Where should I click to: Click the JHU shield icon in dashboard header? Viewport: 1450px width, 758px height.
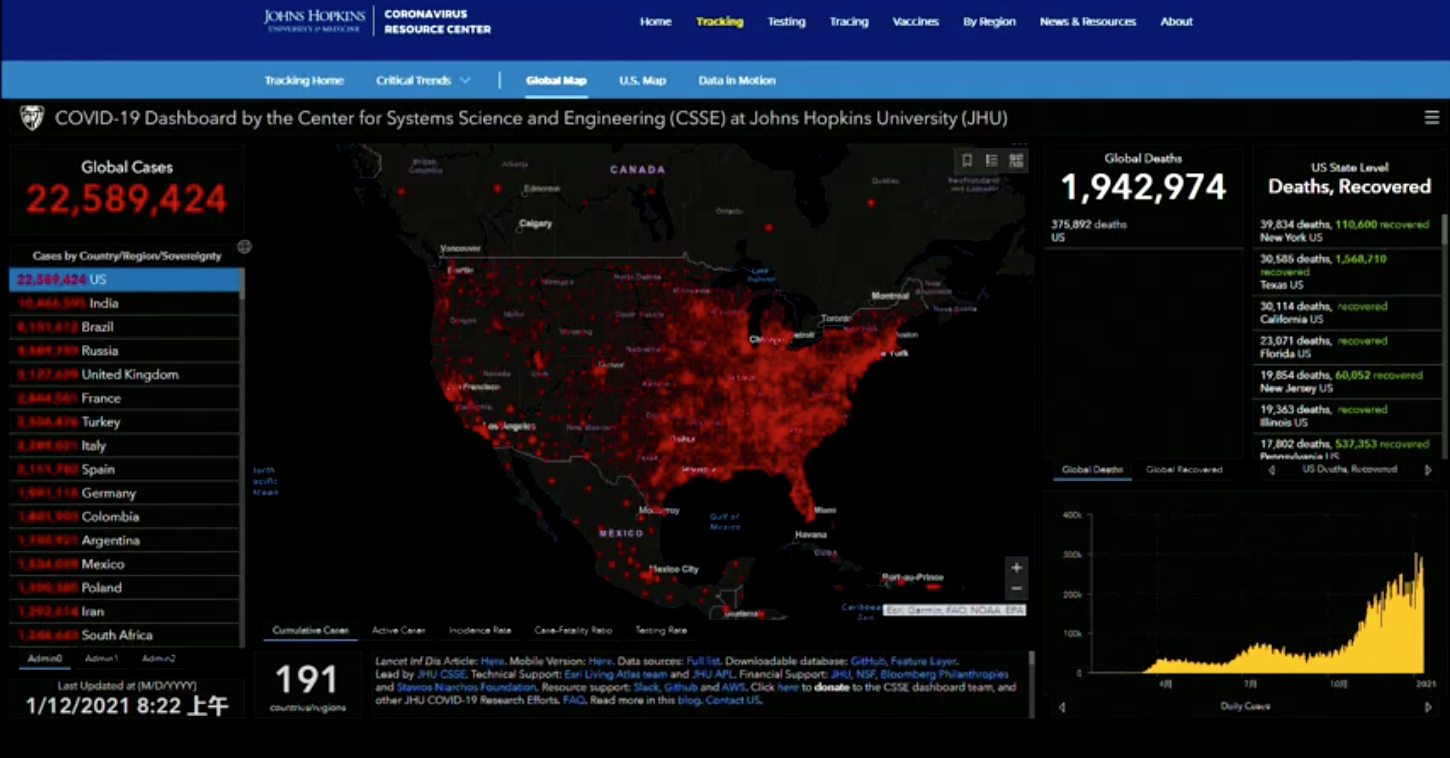pos(32,118)
